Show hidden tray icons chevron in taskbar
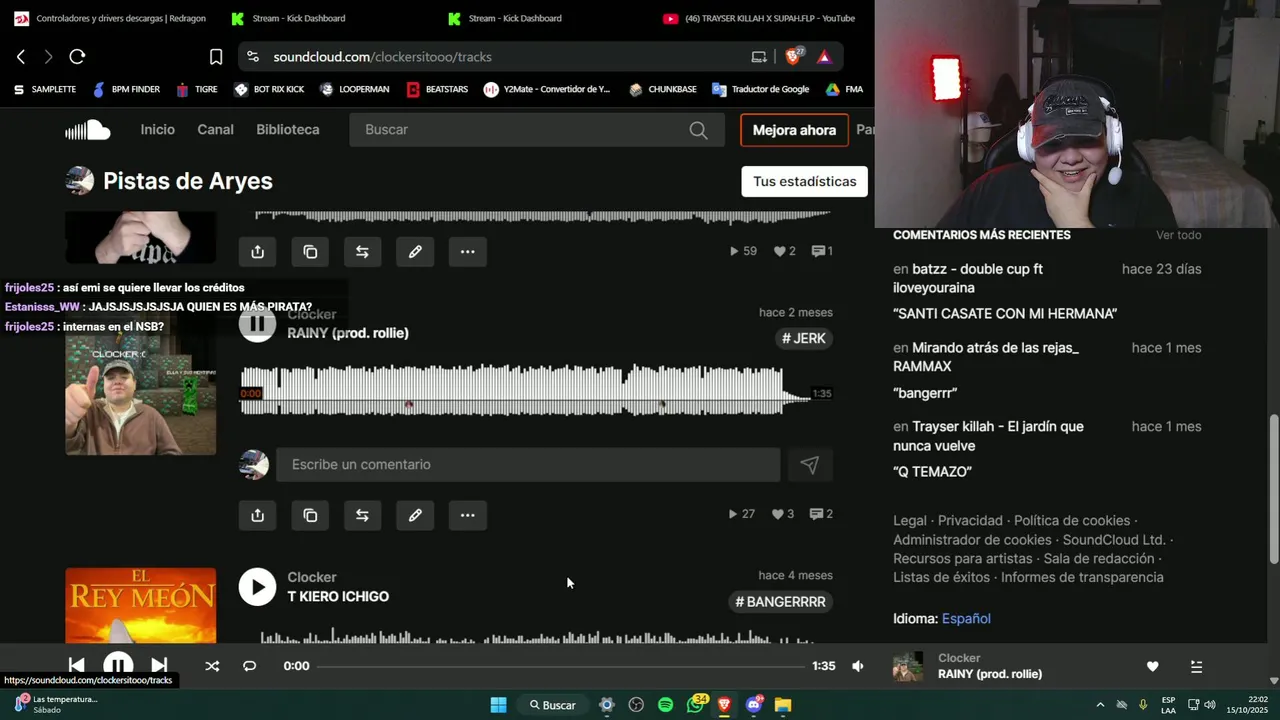This screenshot has height=720, width=1280. tap(1100, 705)
